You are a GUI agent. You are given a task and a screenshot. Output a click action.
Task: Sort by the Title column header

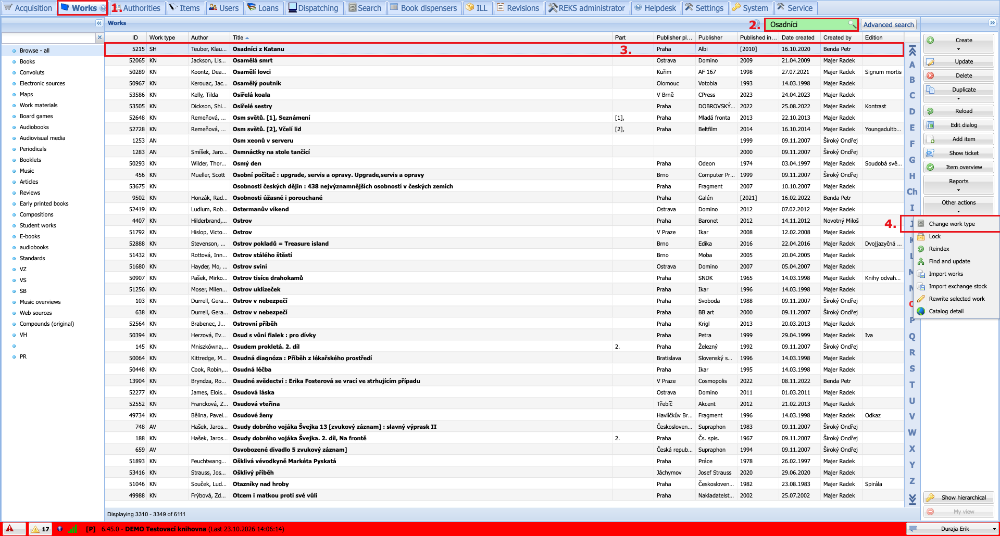[421, 38]
